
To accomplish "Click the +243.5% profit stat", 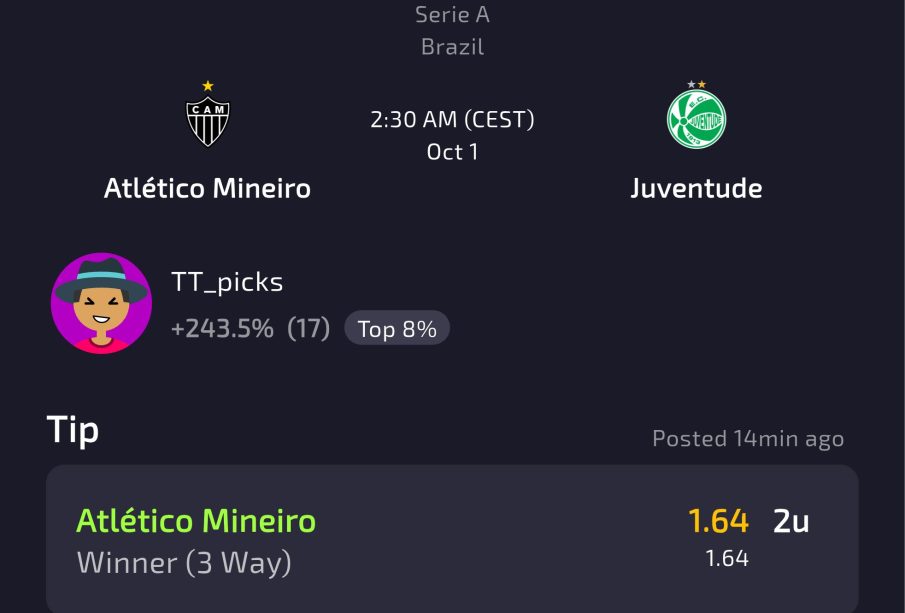I will [222, 329].
